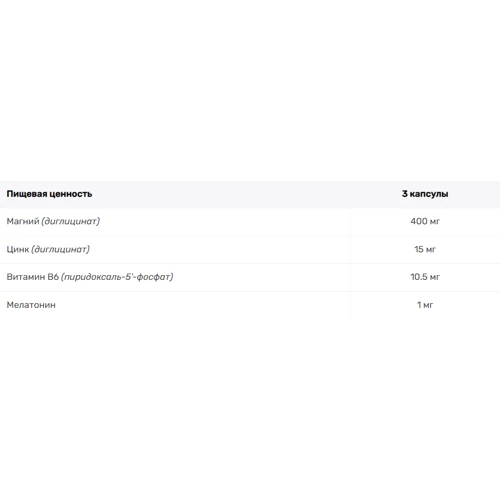Click the '10.5 мг' value cell
Screen dimensions: 500x500
click(x=425, y=277)
